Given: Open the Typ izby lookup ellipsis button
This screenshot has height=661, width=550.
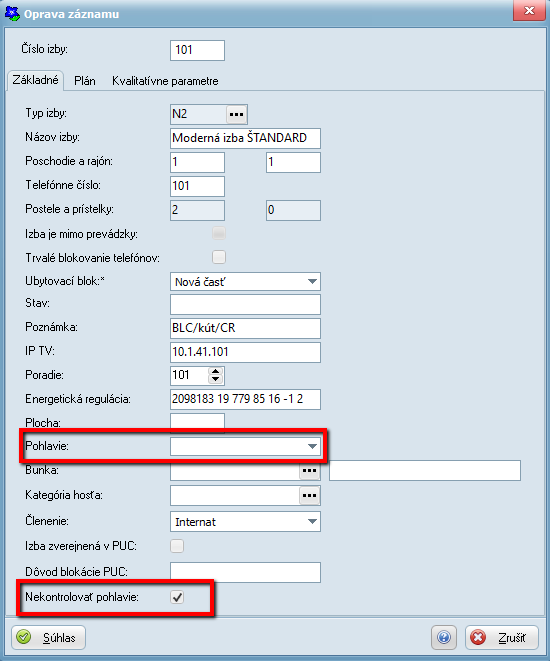Looking at the screenshot, I should click(236, 114).
